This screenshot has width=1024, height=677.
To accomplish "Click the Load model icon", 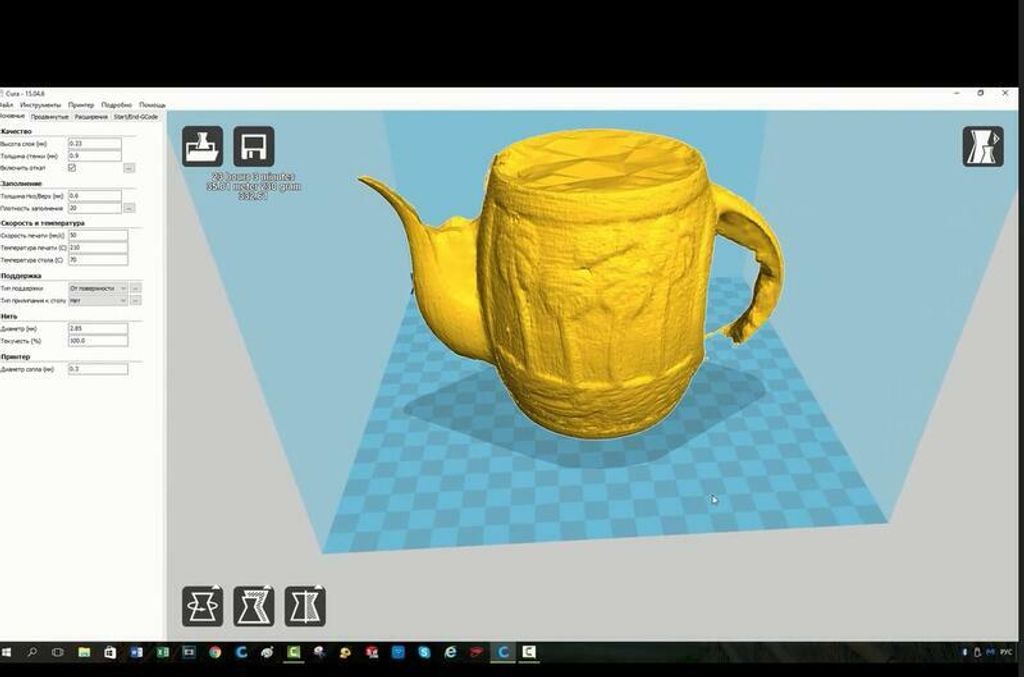I will point(202,146).
